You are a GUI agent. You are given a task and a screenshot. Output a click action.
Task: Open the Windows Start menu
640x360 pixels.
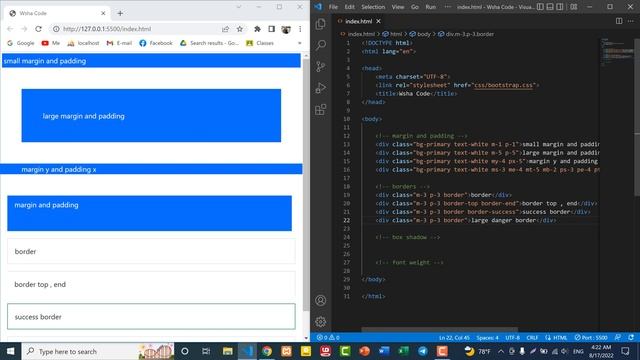point(11,351)
